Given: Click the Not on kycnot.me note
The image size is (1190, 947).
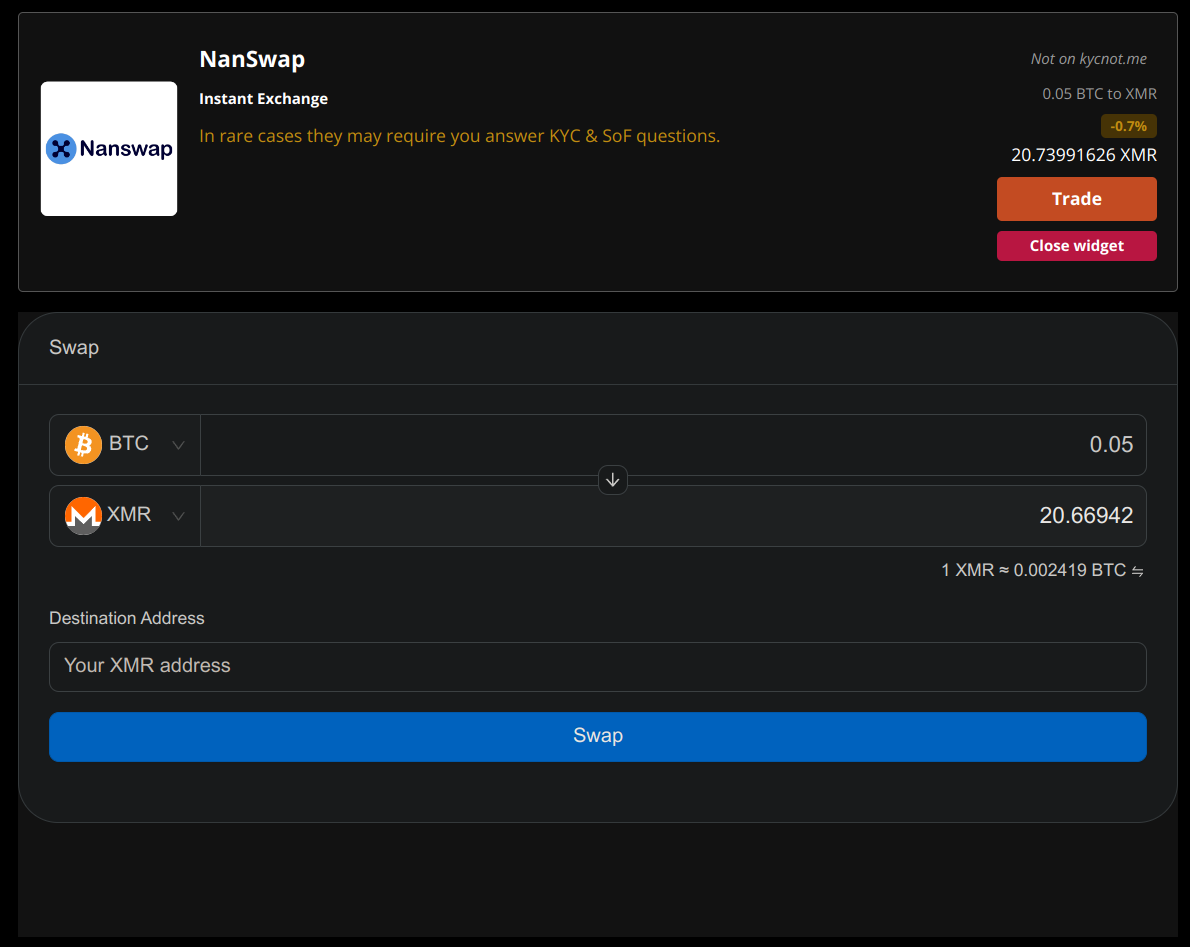Looking at the screenshot, I should [1088, 59].
